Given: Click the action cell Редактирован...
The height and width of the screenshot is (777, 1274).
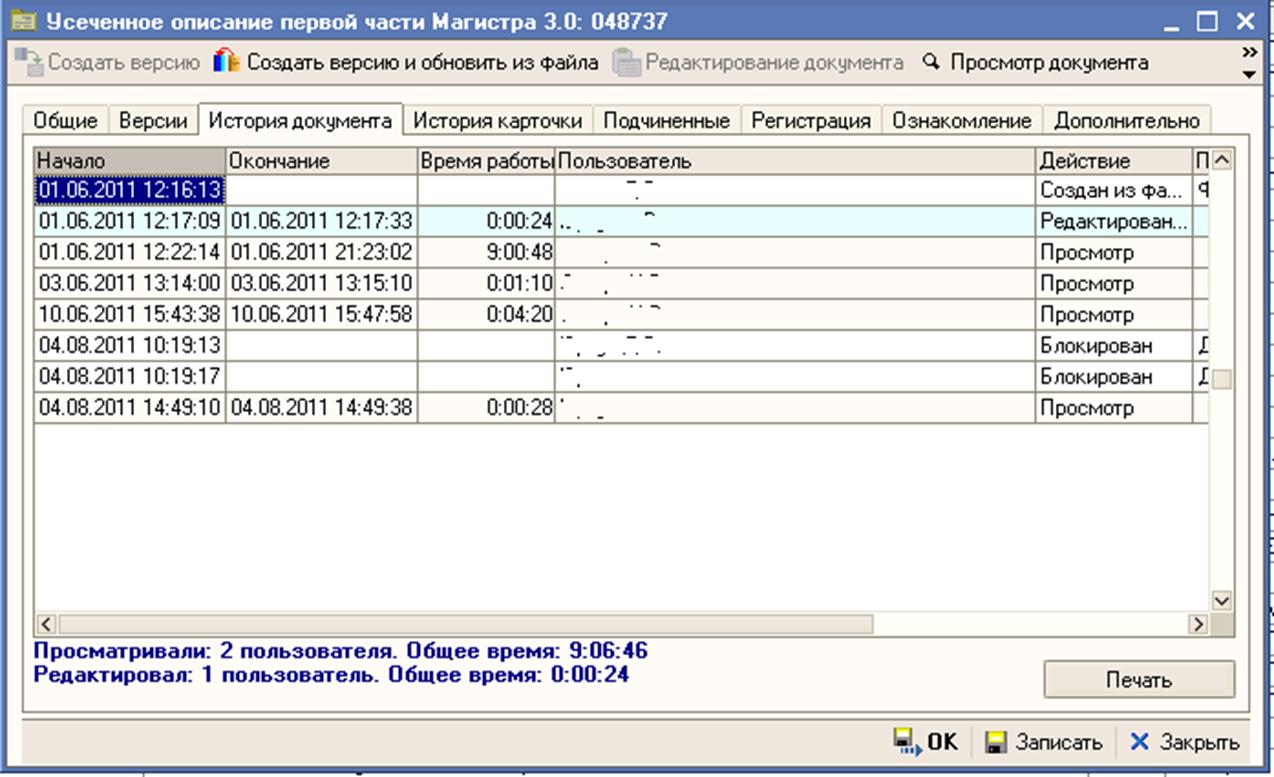Looking at the screenshot, I should 1113,221.
